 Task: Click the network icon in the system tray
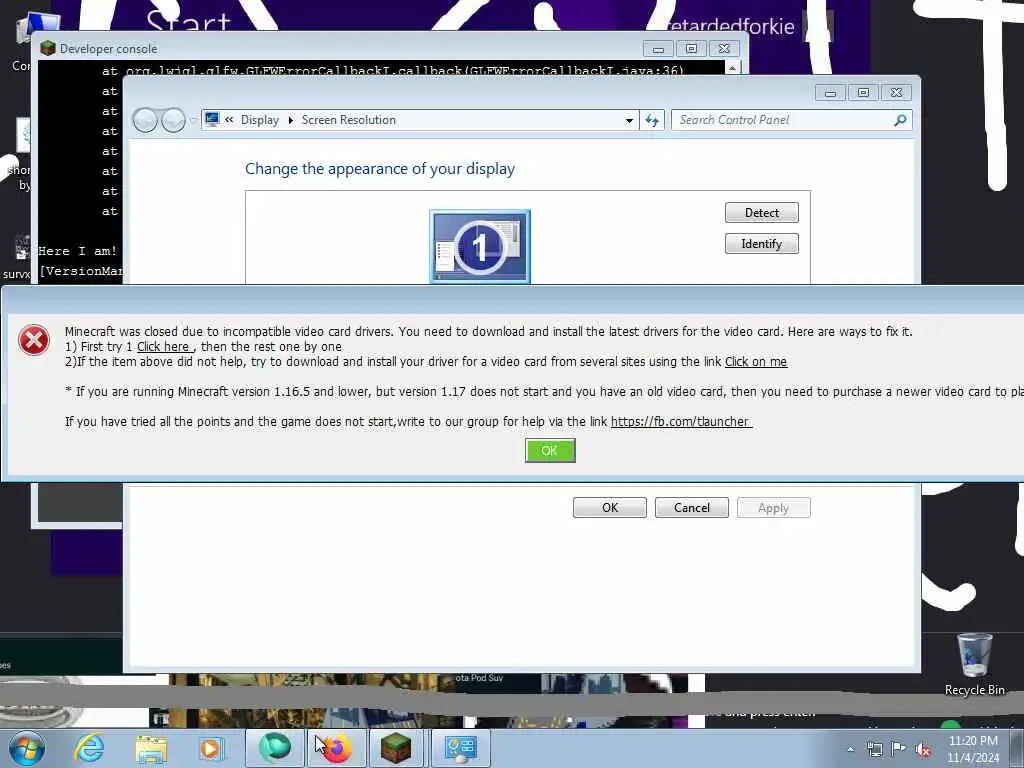tap(874, 750)
